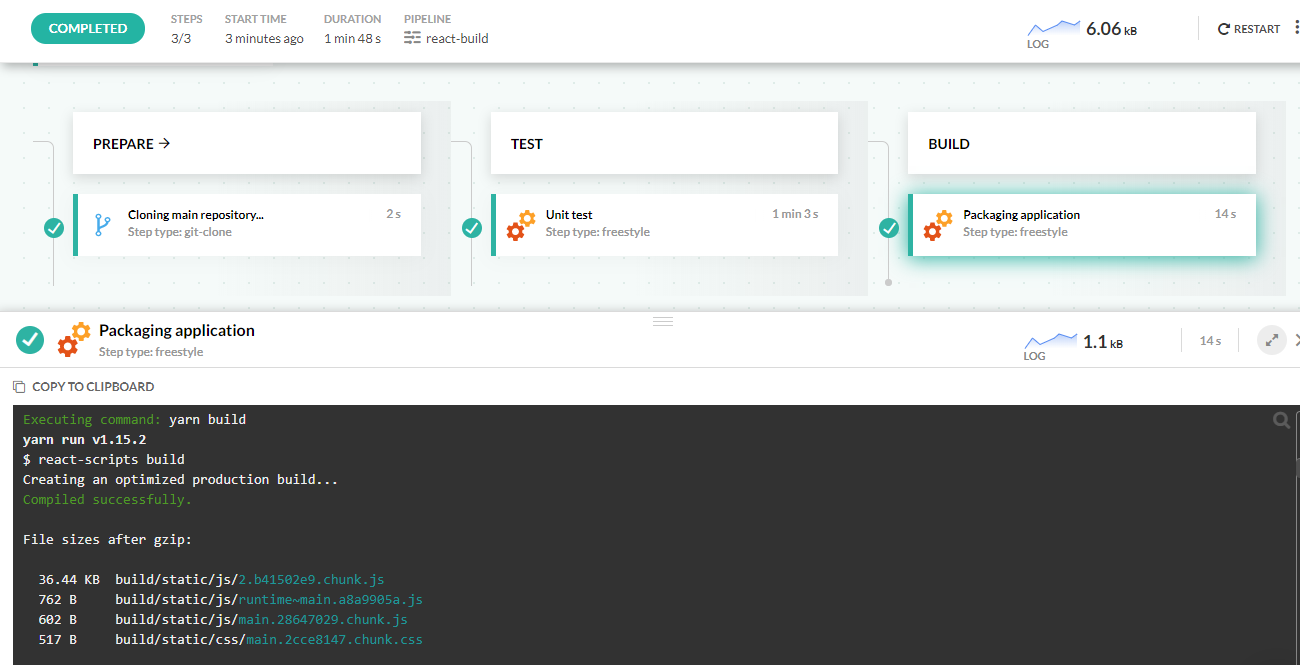
Task: Click the green checkmark beside Packaging step card
Action: [x=889, y=228]
